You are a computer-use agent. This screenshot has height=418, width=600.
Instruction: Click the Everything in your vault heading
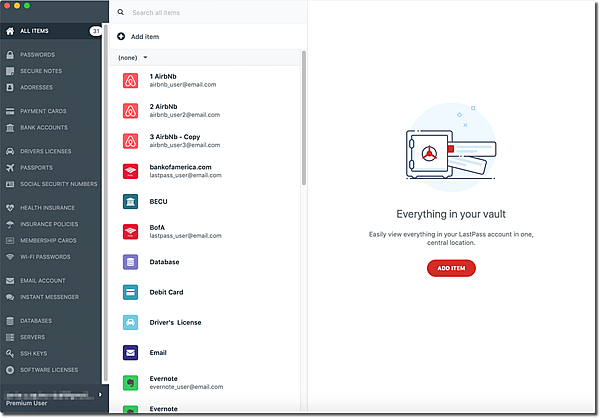451,214
